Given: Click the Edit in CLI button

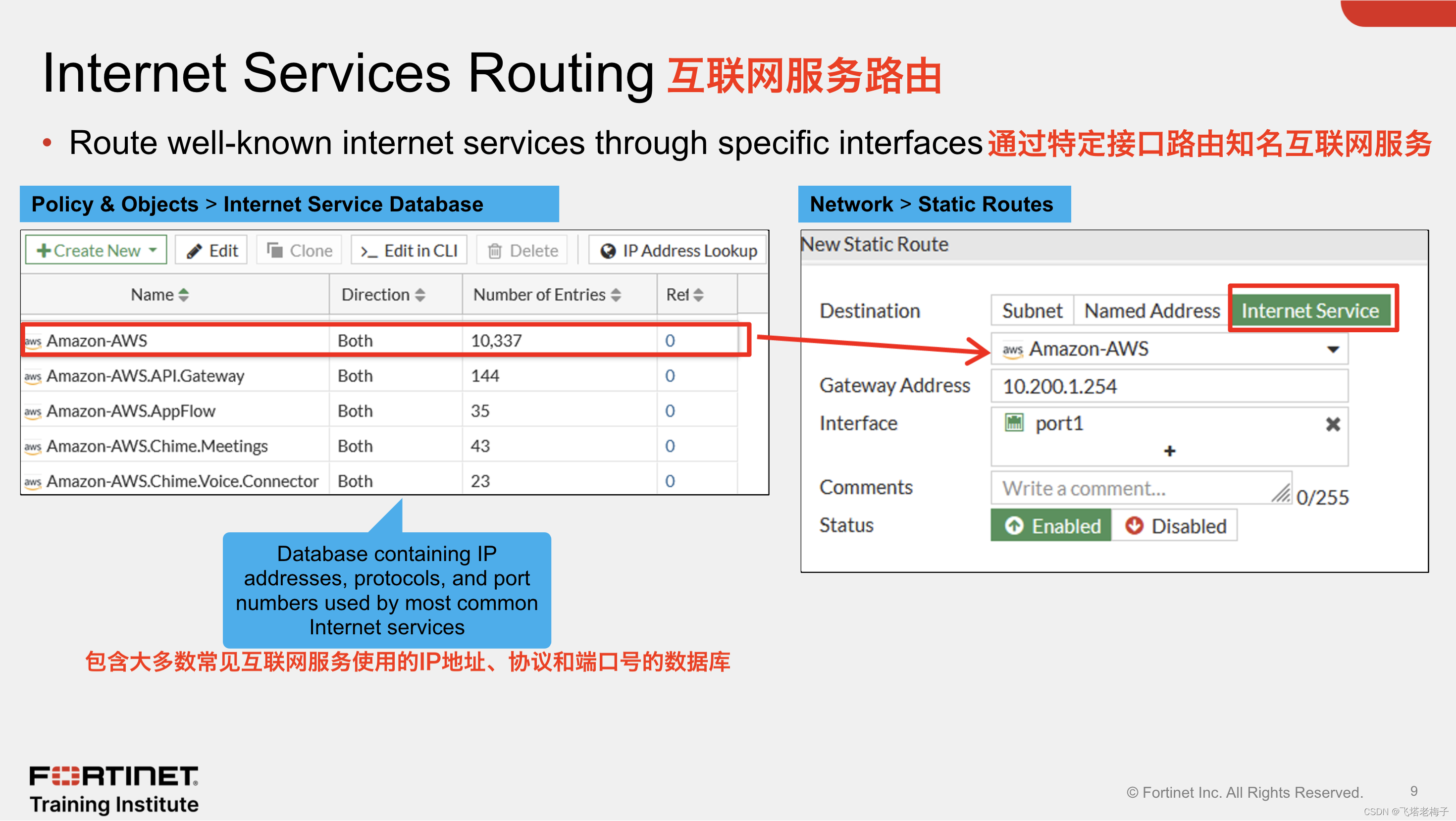Looking at the screenshot, I should coord(409,251).
